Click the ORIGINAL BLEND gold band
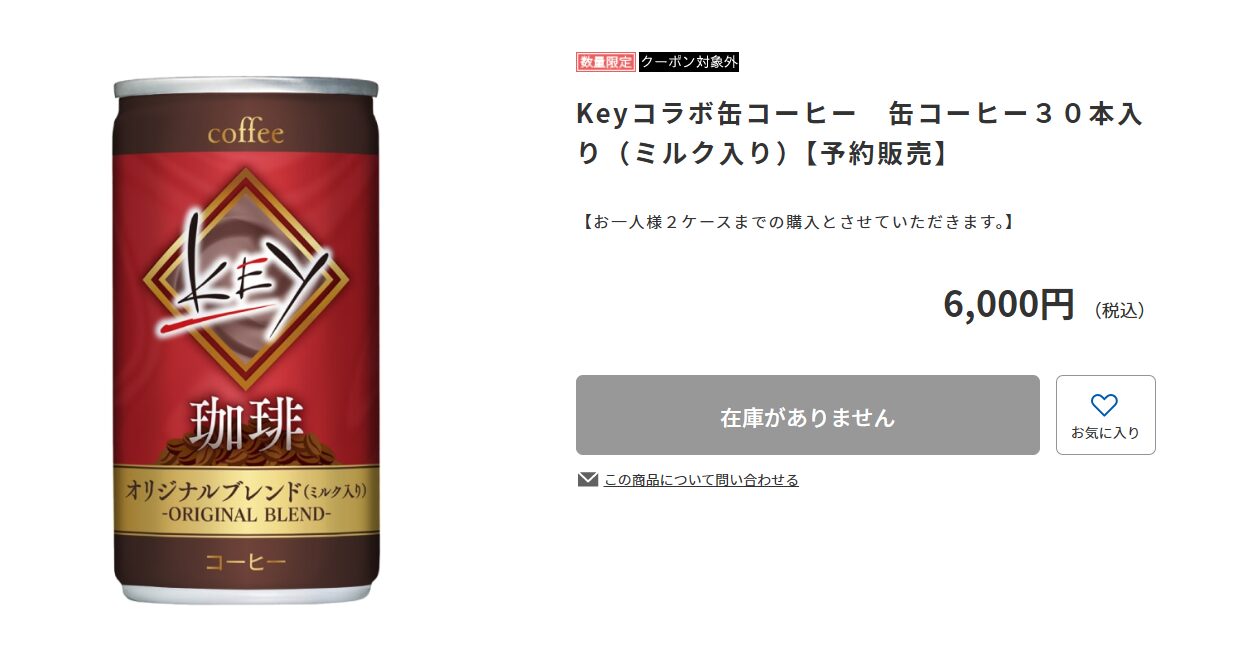The image size is (1259, 647). pyautogui.click(x=246, y=500)
